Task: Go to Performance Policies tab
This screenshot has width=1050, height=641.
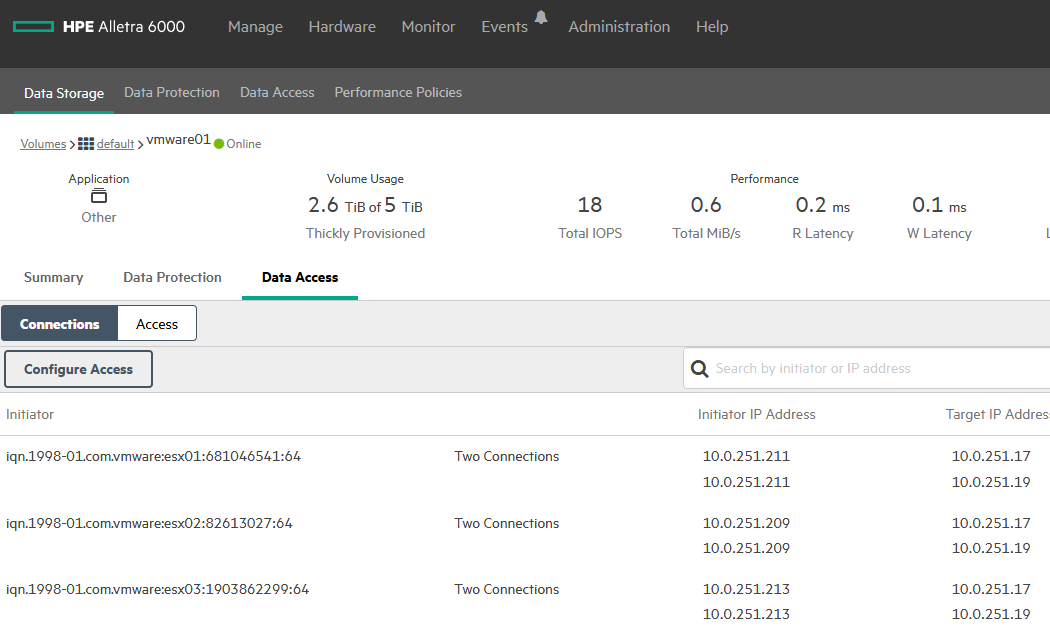Action: (398, 92)
